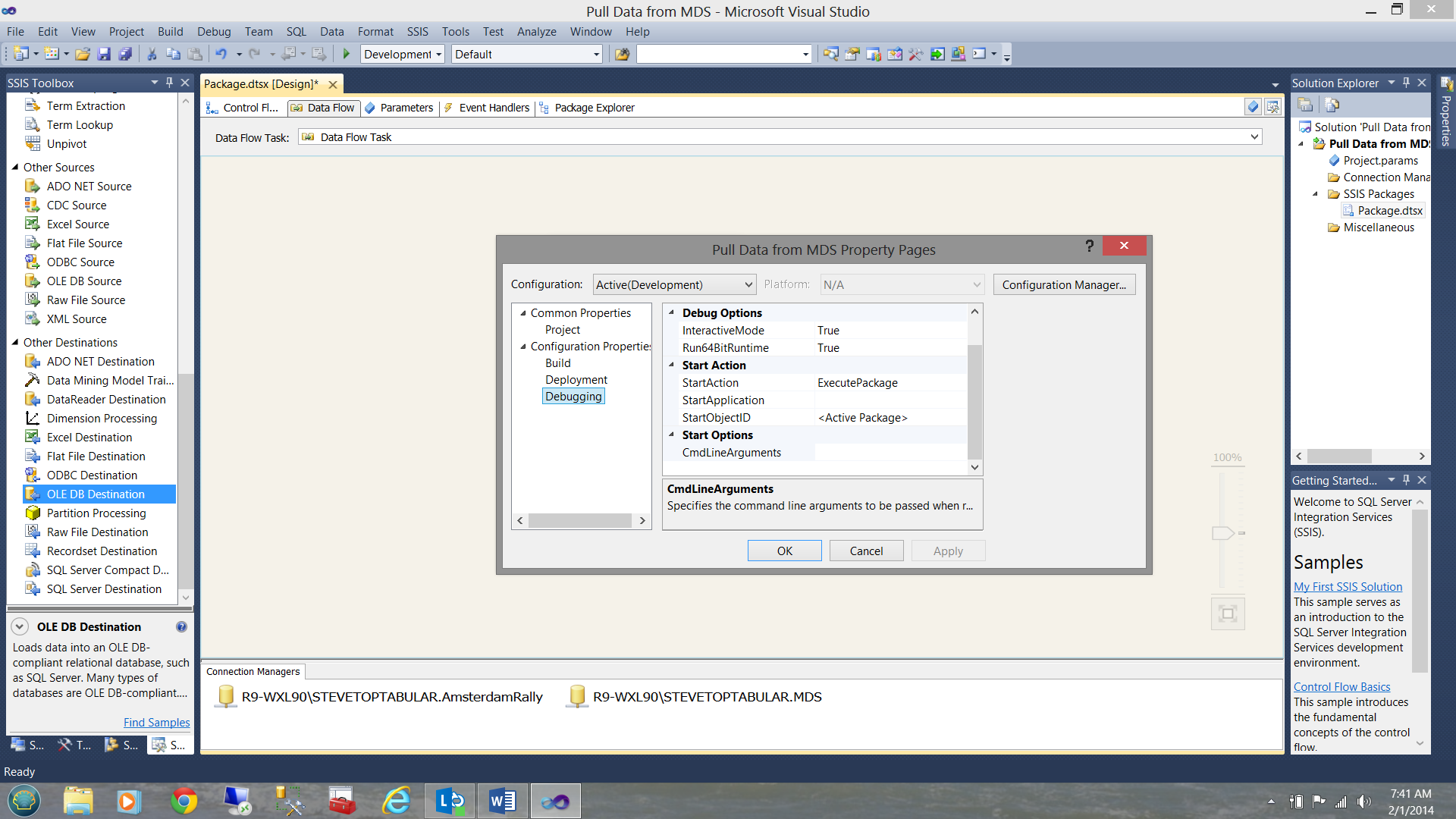The image size is (1456, 819).
Task: Click the zoom fit-to-window icon on canvas
Action: (1228, 613)
